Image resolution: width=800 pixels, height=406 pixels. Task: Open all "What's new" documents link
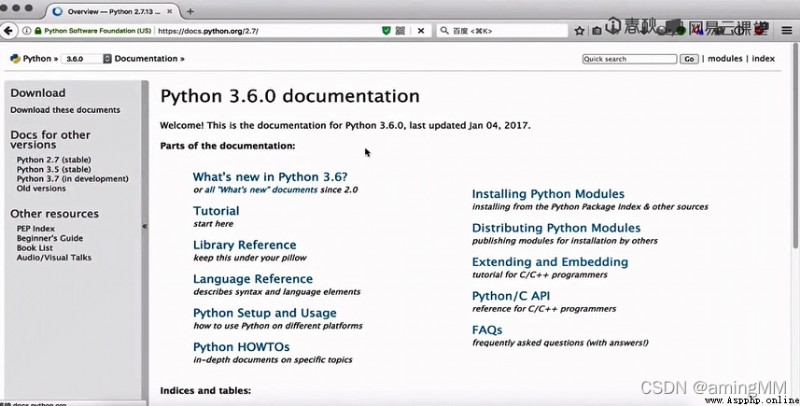click(x=261, y=190)
